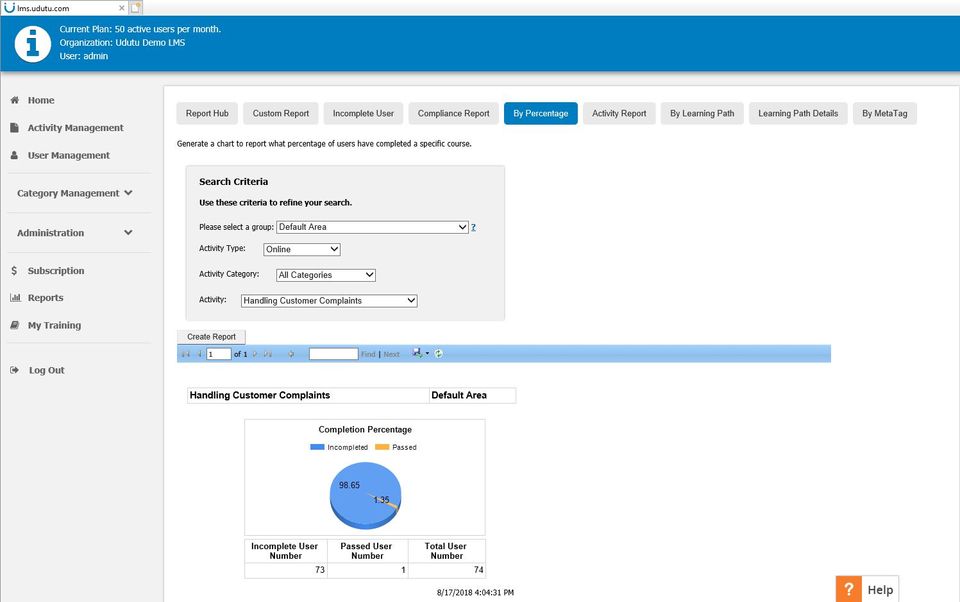
Task: Open the Activity dropdown showing Handling Customer Complaints
Action: coord(329,301)
